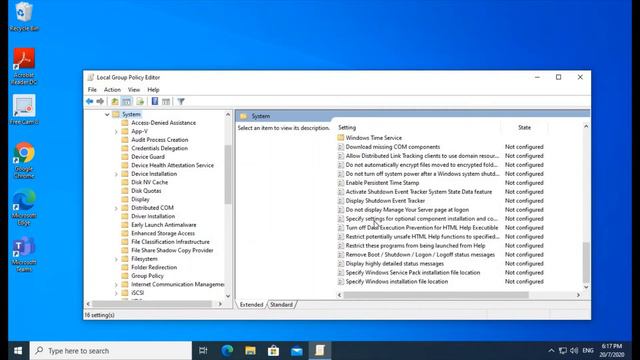Open Microsoft Teams desktop icon
640x360 pixels.
tap(24, 253)
